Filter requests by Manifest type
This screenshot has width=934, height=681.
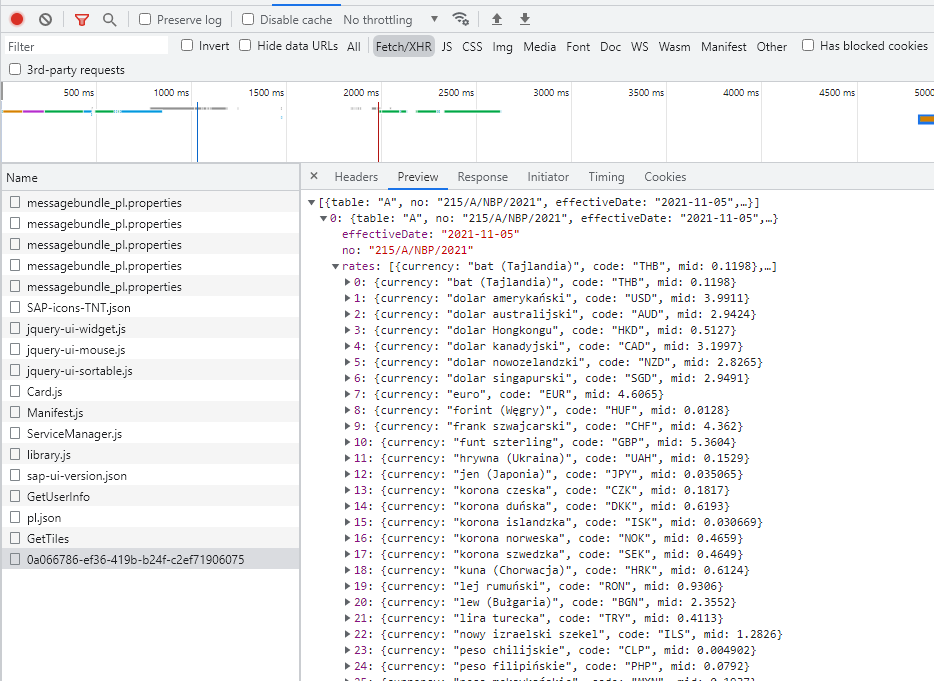(724, 46)
